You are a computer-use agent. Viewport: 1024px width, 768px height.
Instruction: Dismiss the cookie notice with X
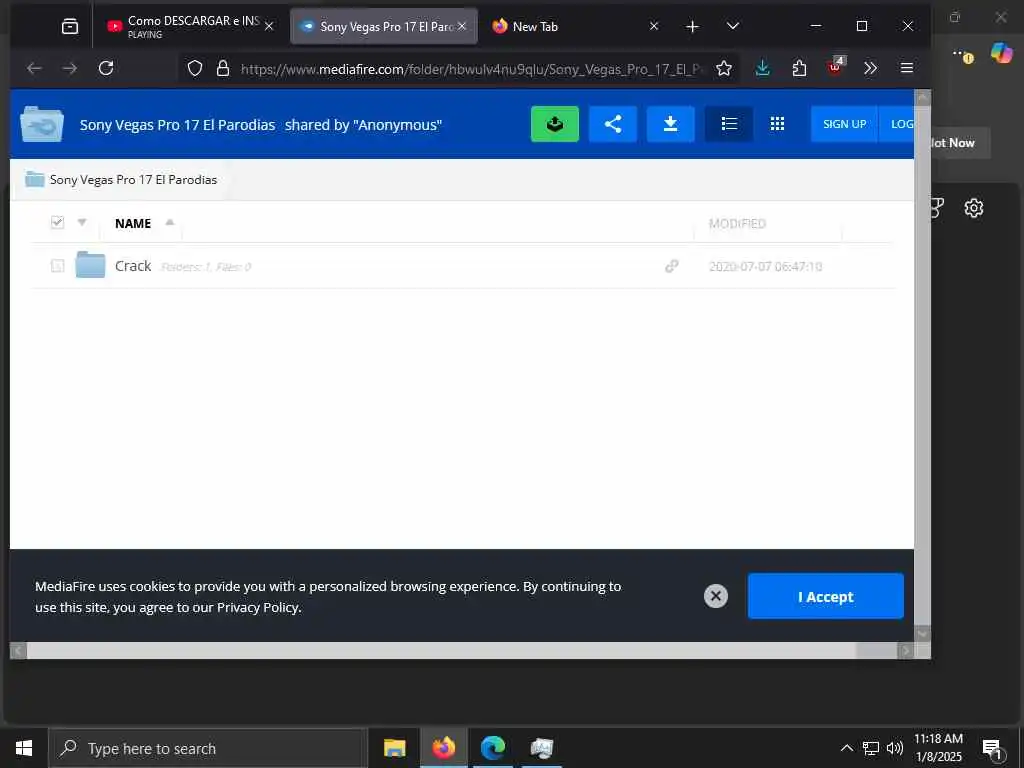716,596
